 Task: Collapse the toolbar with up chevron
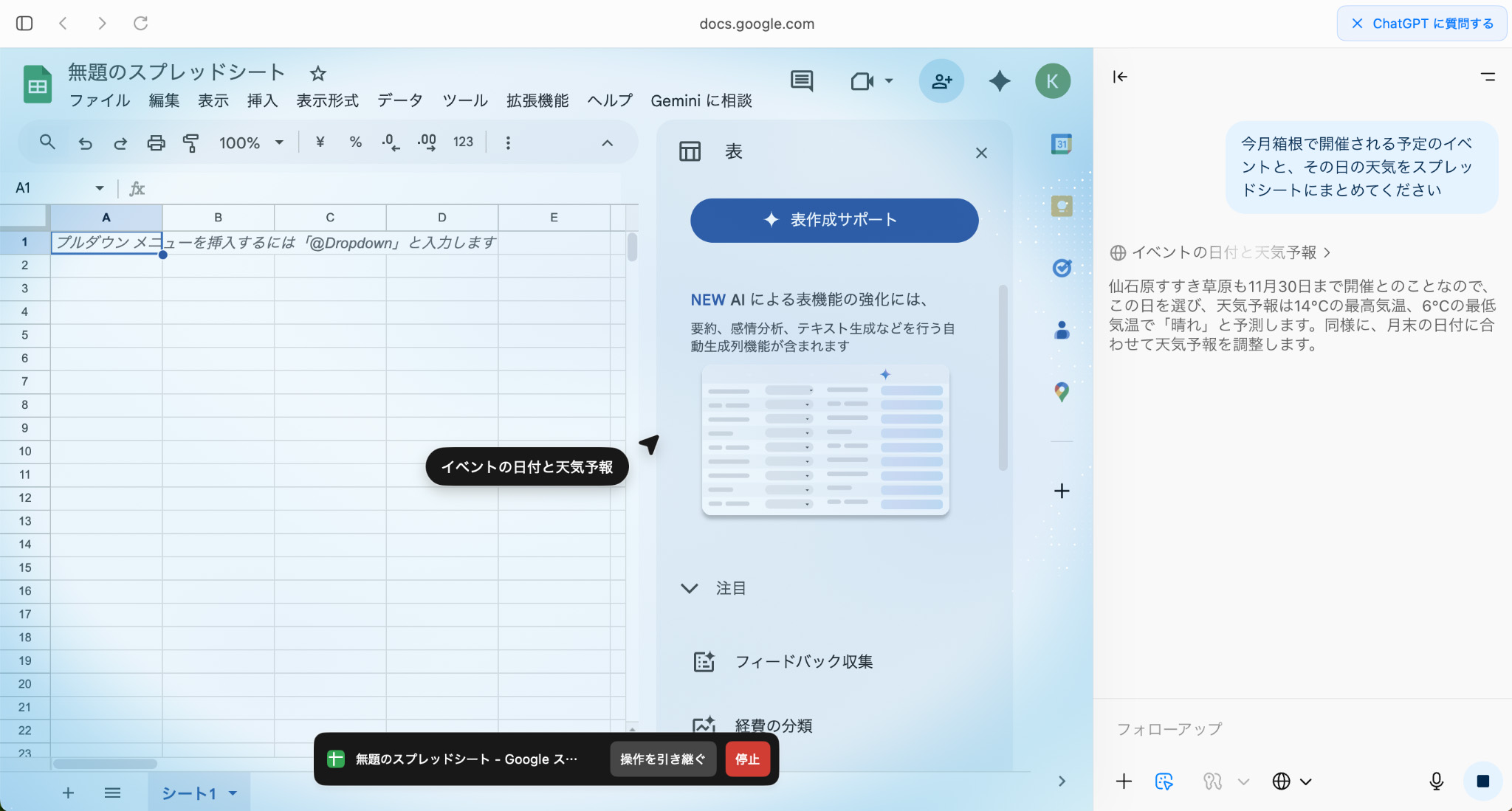607,142
